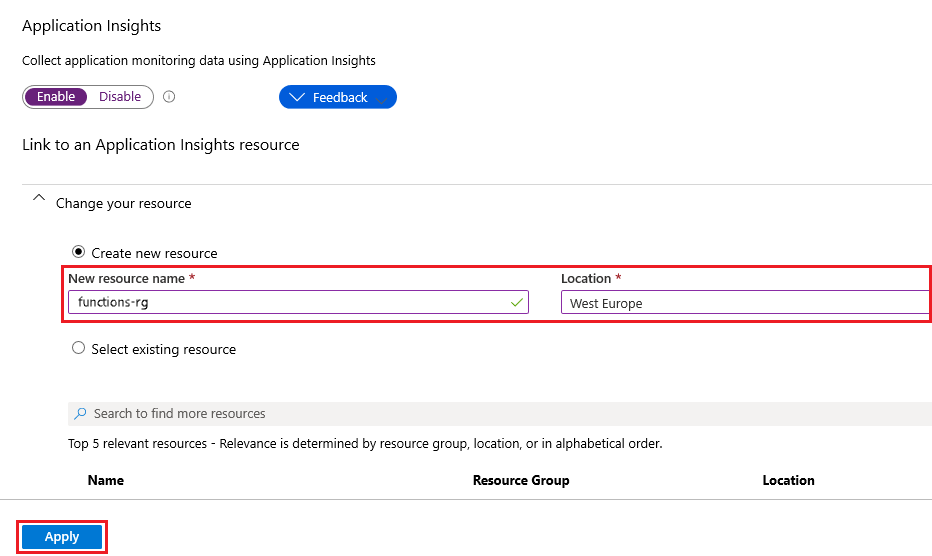The width and height of the screenshot is (932, 556).
Task: Collapse the Change your resource section chevron
Action: [39, 199]
